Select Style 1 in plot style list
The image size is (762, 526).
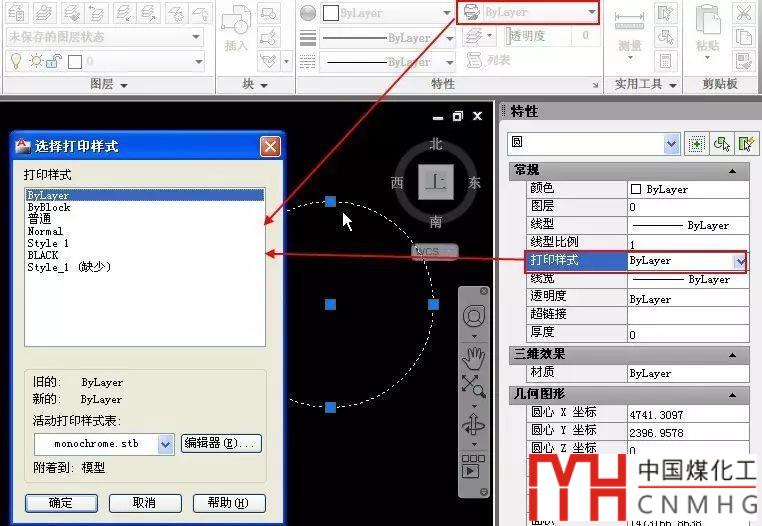48,243
